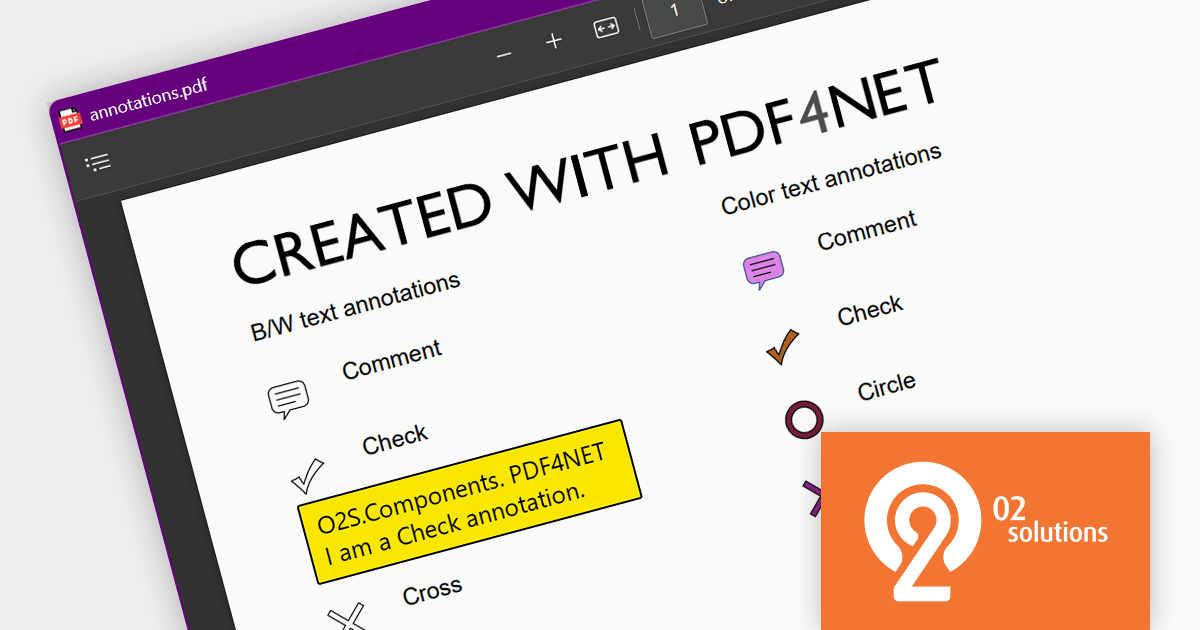This screenshot has height=630, width=1200.
Task: Toggle the fit to width icon
Action: pyautogui.click(x=606, y=29)
